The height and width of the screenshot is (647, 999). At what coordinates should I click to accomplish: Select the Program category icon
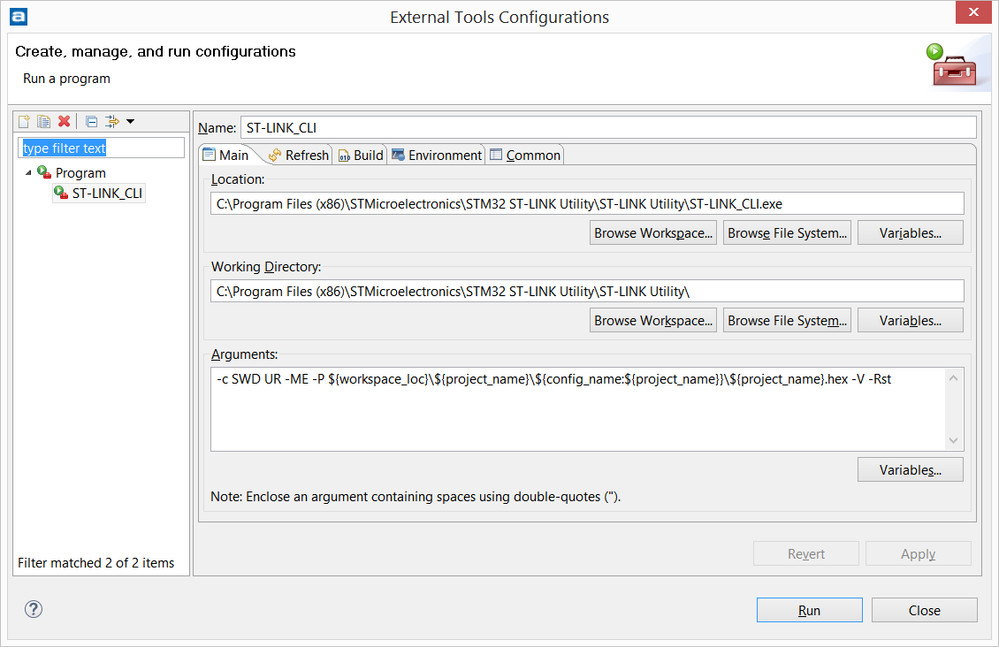[x=44, y=172]
